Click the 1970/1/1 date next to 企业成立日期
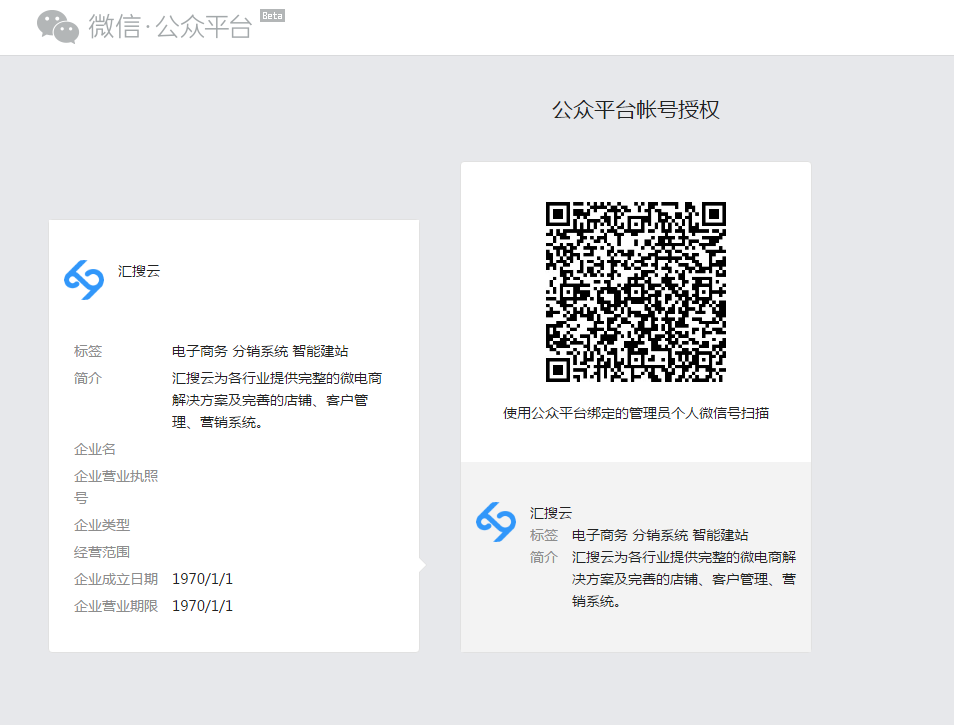This screenshot has height=725, width=954. coord(202,579)
